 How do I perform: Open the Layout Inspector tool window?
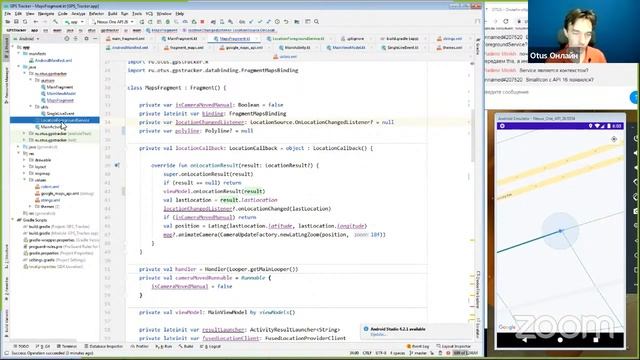click(454, 347)
